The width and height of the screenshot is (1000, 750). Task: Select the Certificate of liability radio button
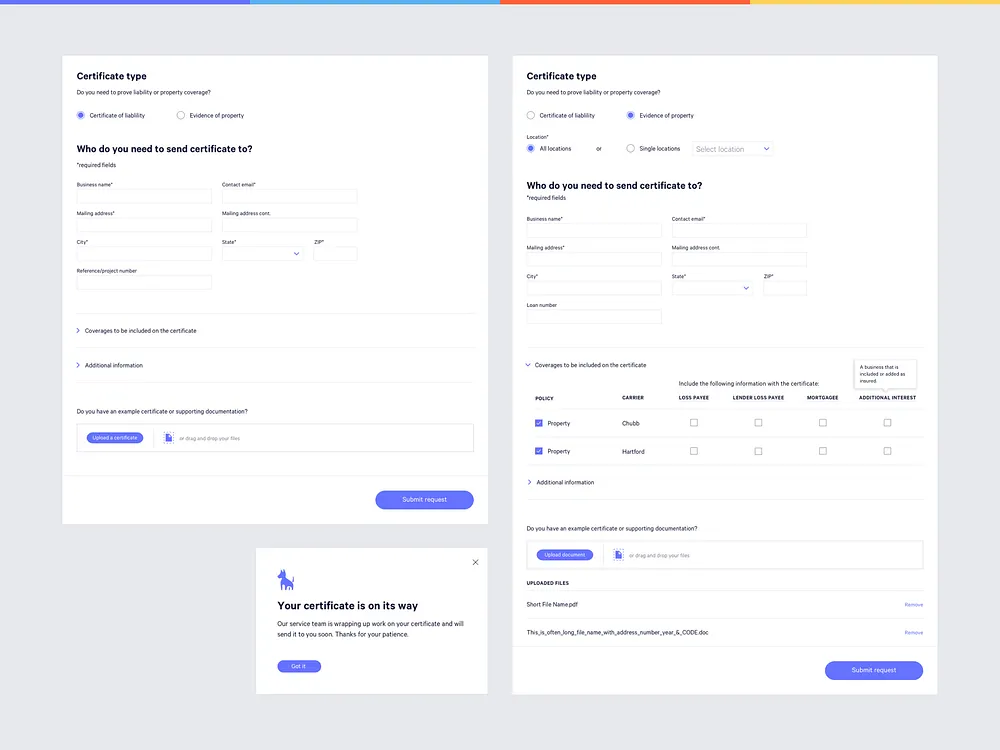click(80, 115)
